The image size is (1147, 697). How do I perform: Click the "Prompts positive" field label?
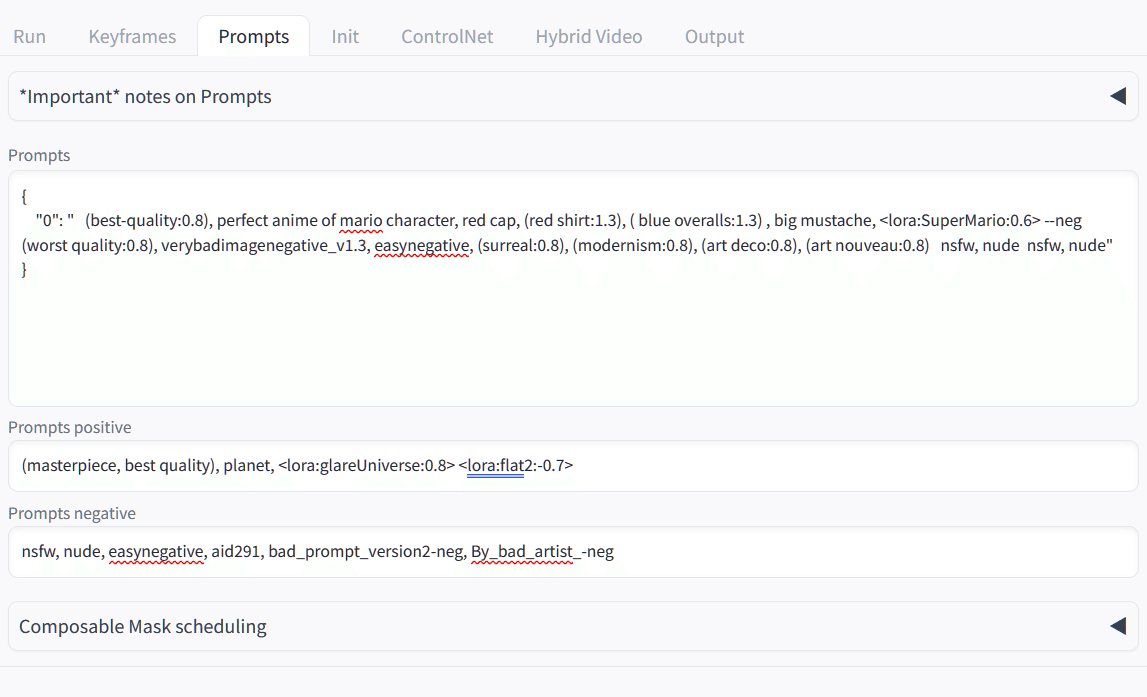[70, 427]
